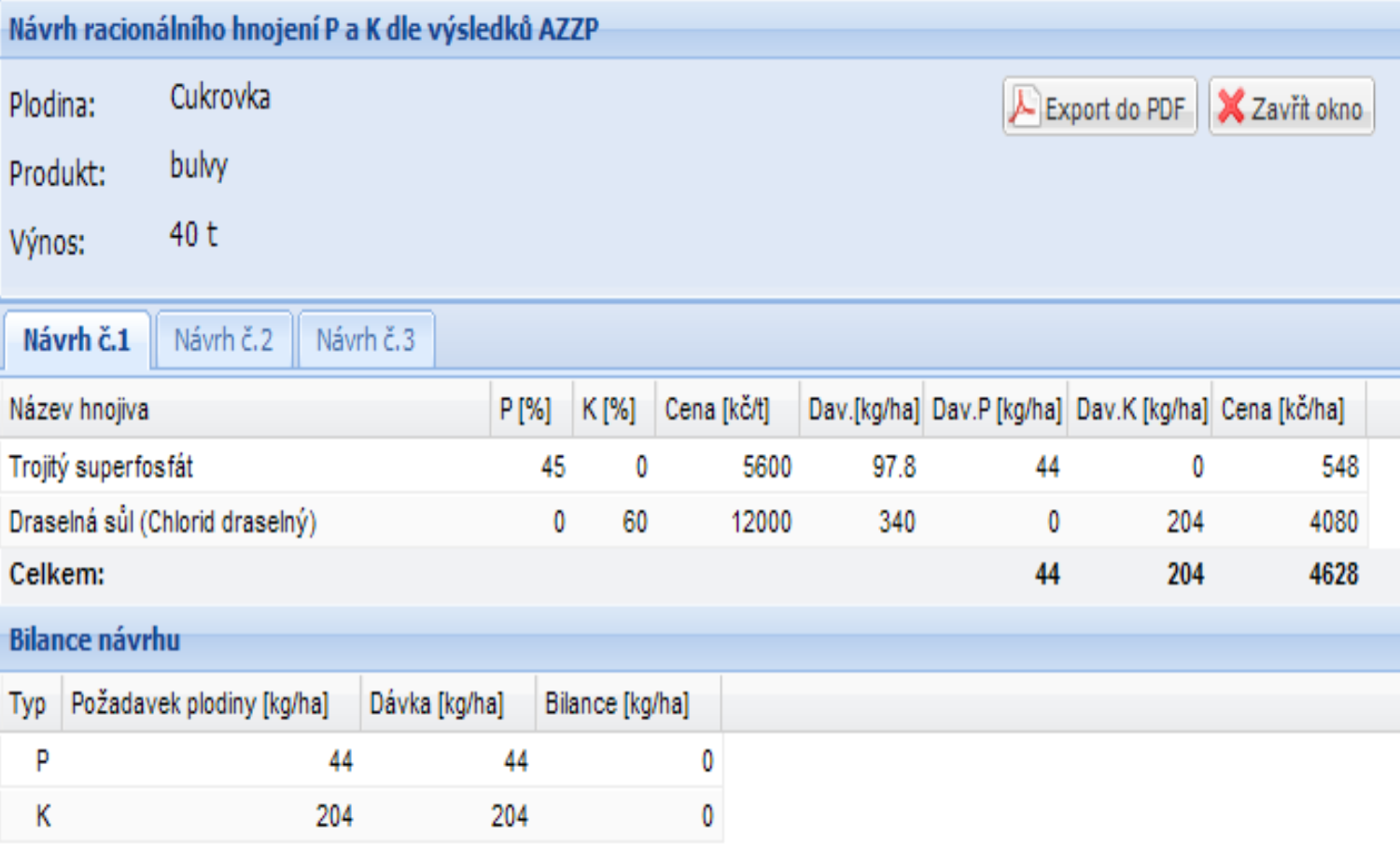The height and width of the screenshot is (848, 1400).
Task: Click the Typ column header
Action: 31,703
